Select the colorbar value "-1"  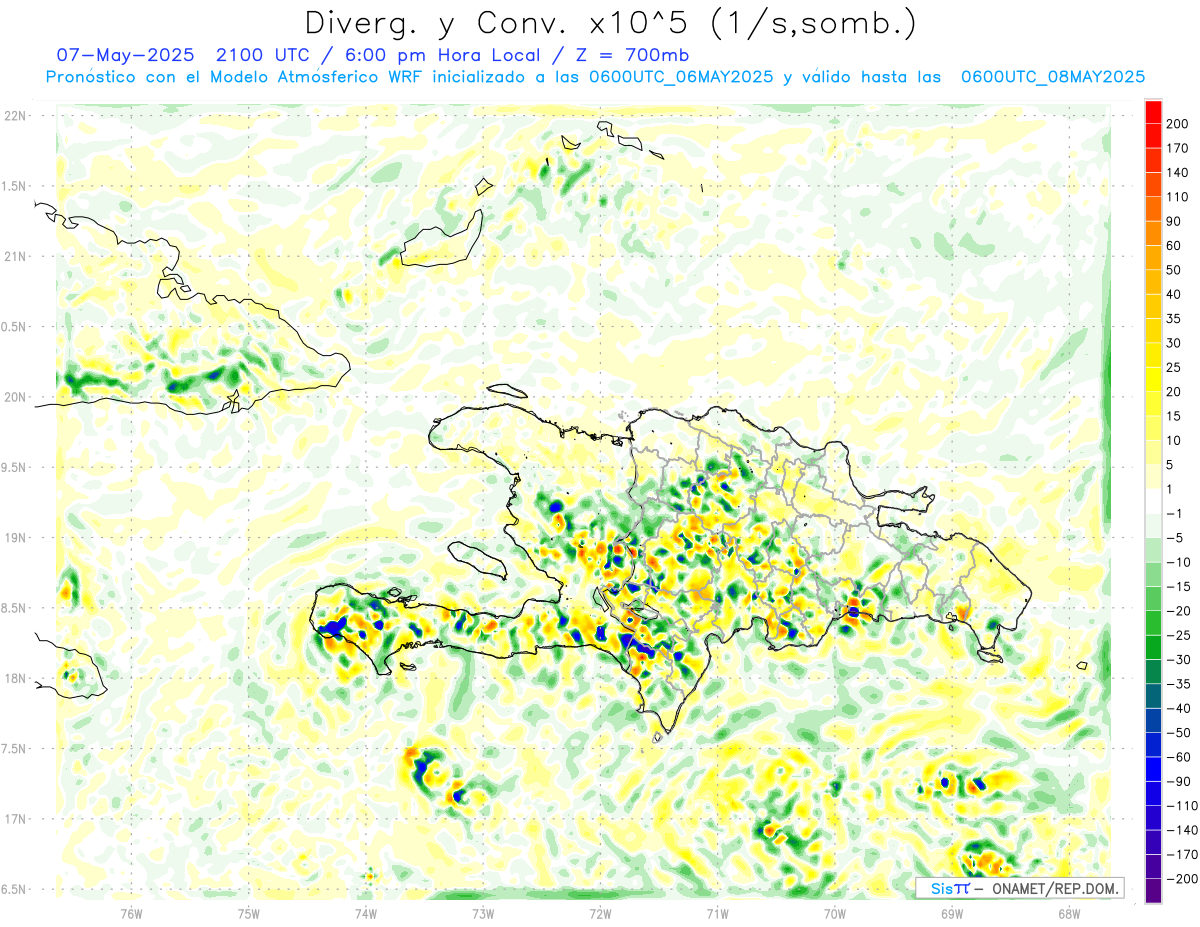1175,514
